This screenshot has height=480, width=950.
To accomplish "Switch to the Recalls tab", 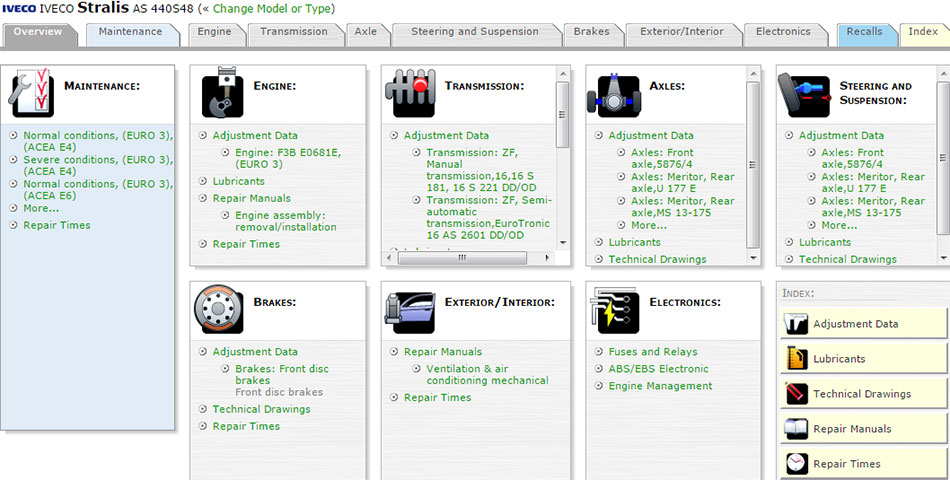I will (x=866, y=34).
